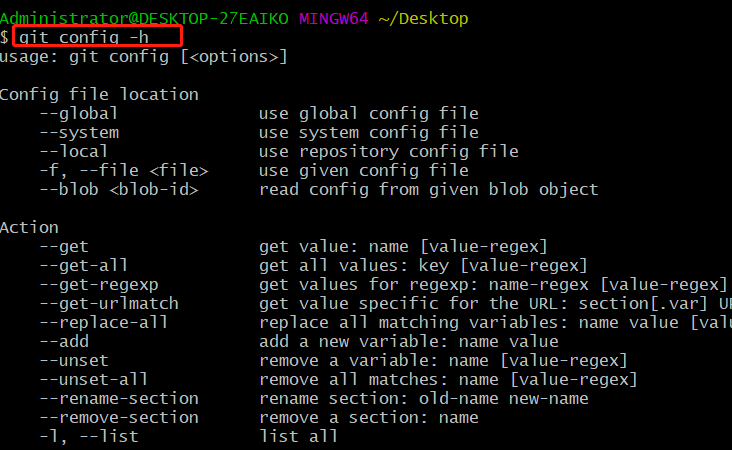Click the '--local' option
This screenshot has width=732, height=450.
coord(74,151)
